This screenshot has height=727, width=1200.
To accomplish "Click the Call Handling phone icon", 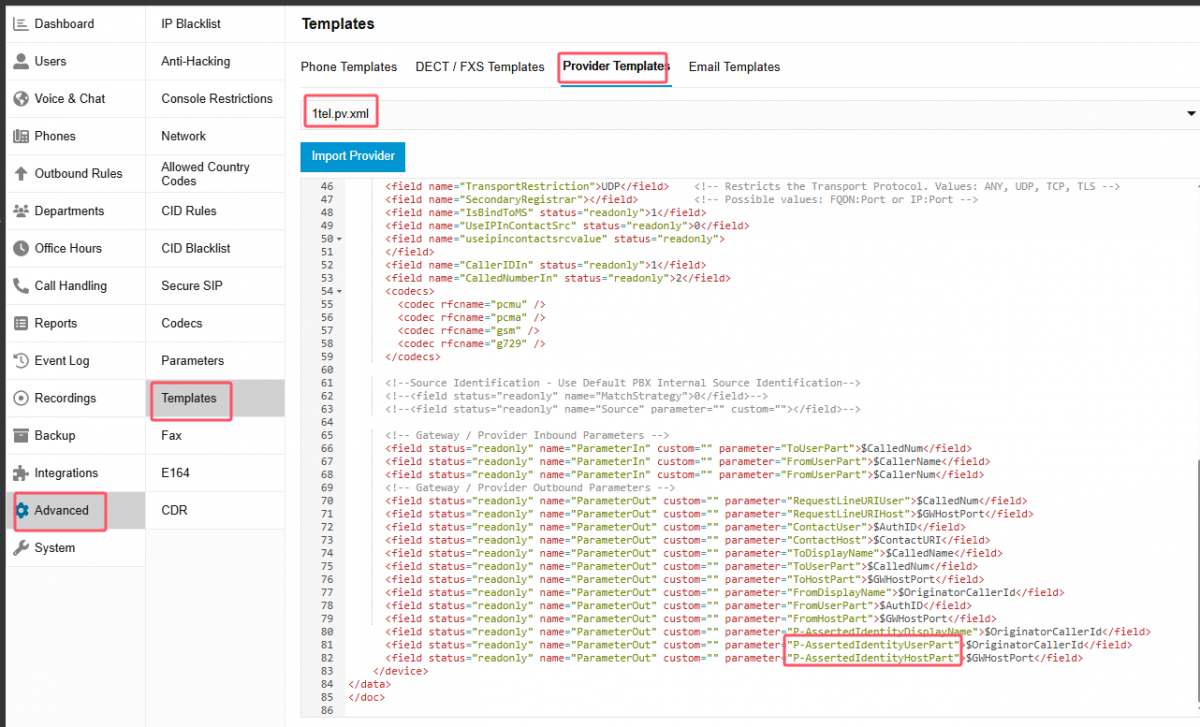I will tap(21, 286).
